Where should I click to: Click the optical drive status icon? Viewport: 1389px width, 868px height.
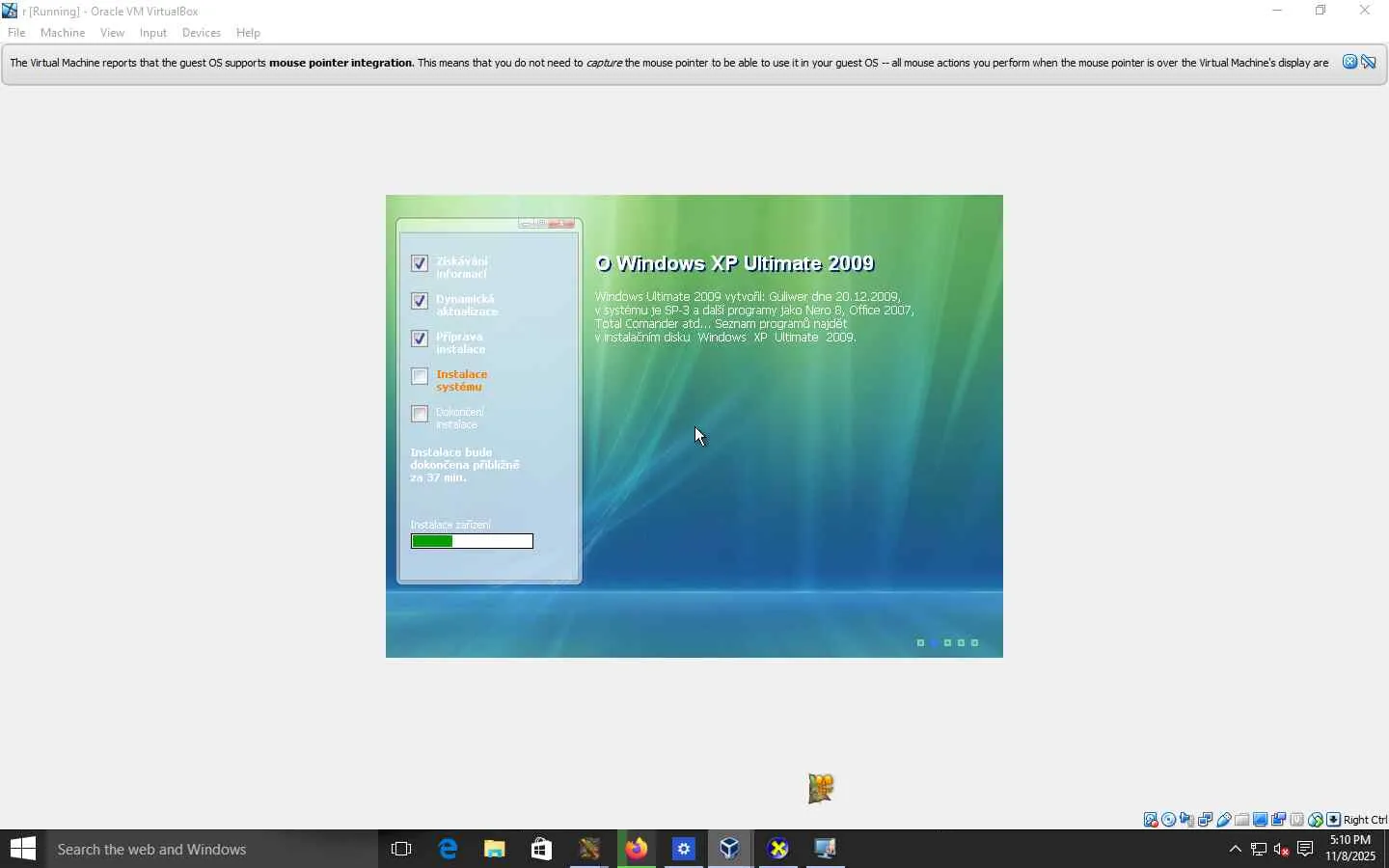pyautogui.click(x=1169, y=820)
